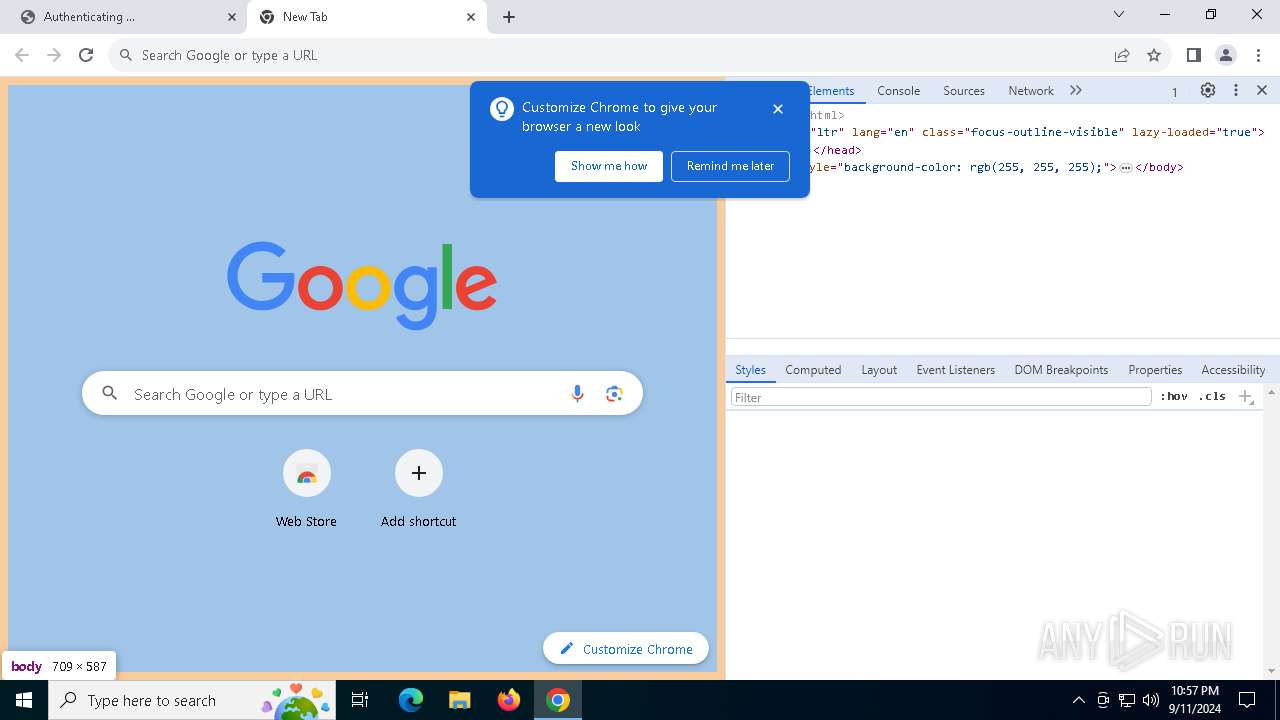Open the Chrome profile avatar

coord(1225,55)
